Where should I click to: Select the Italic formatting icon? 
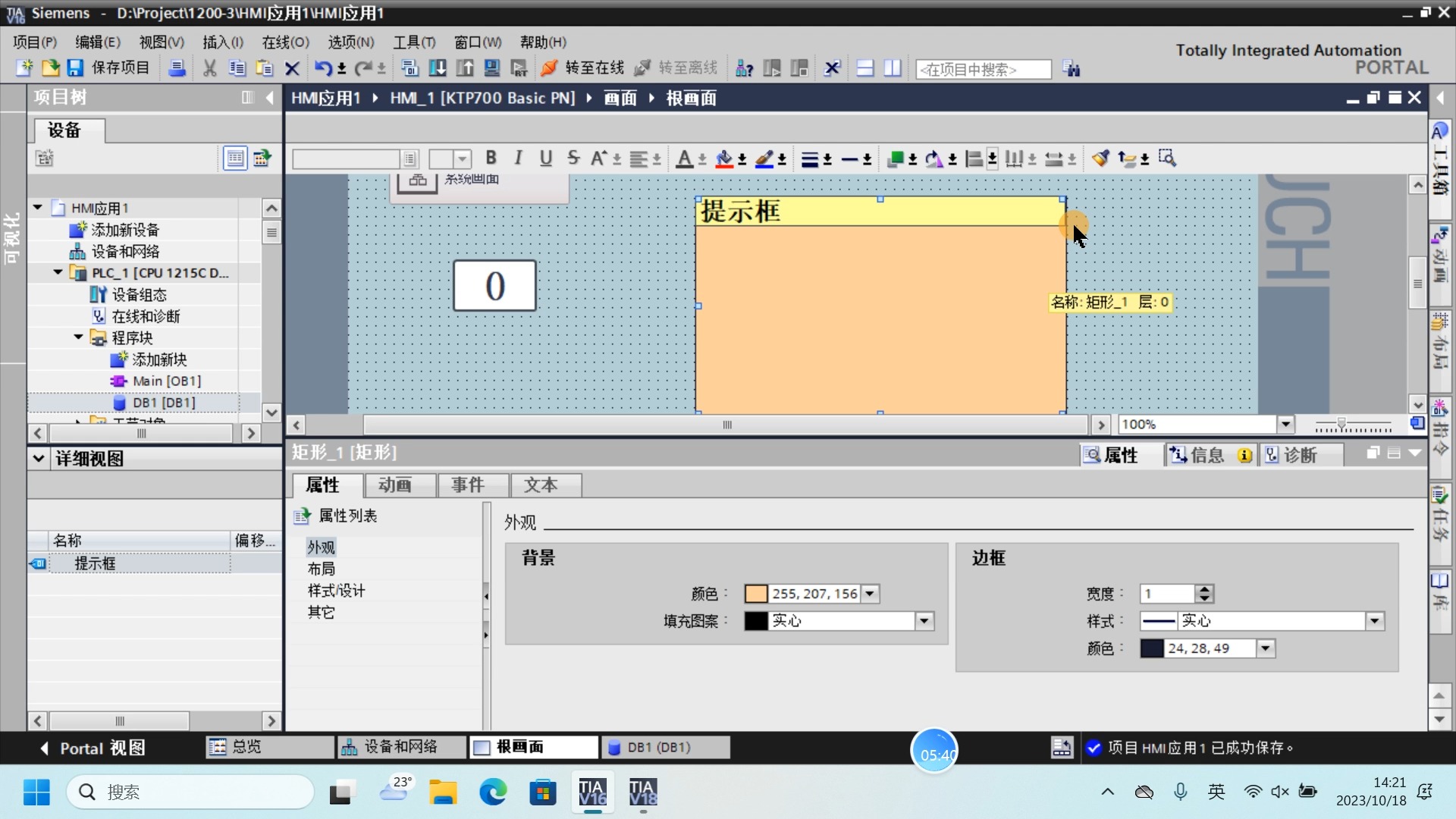[517, 158]
